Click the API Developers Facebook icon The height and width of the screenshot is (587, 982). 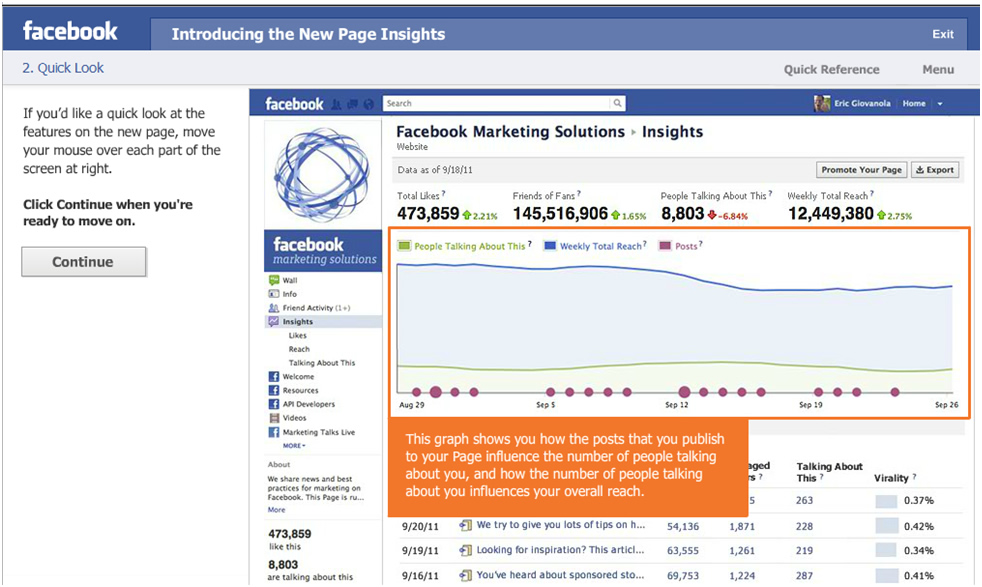click(x=274, y=404)
